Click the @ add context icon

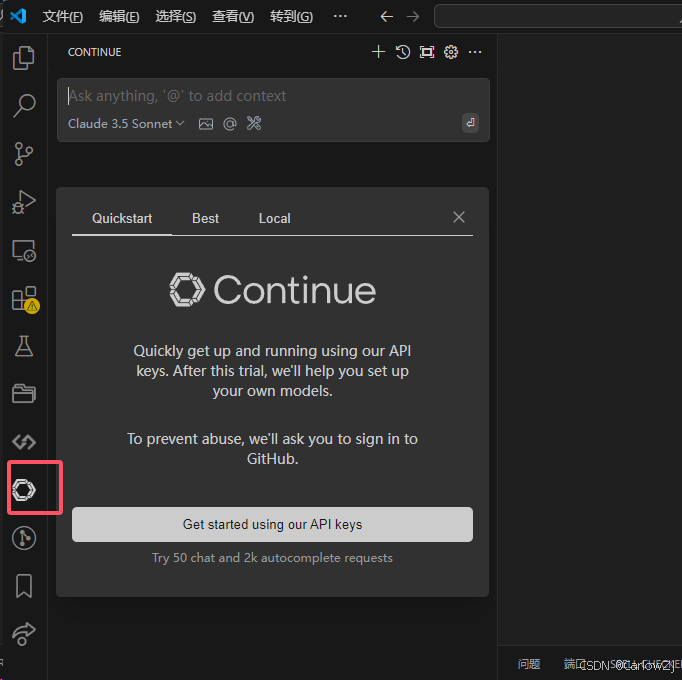[x=230, y=124]
